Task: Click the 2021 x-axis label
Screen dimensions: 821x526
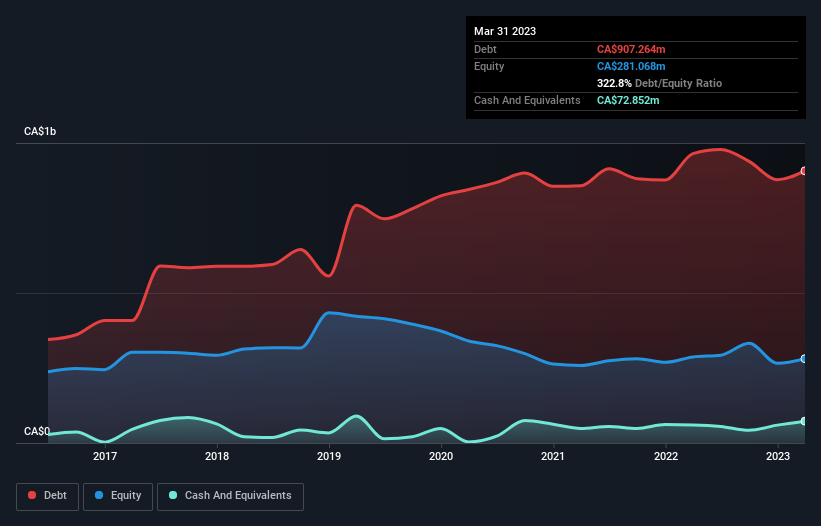Action: tap(553, 456)
